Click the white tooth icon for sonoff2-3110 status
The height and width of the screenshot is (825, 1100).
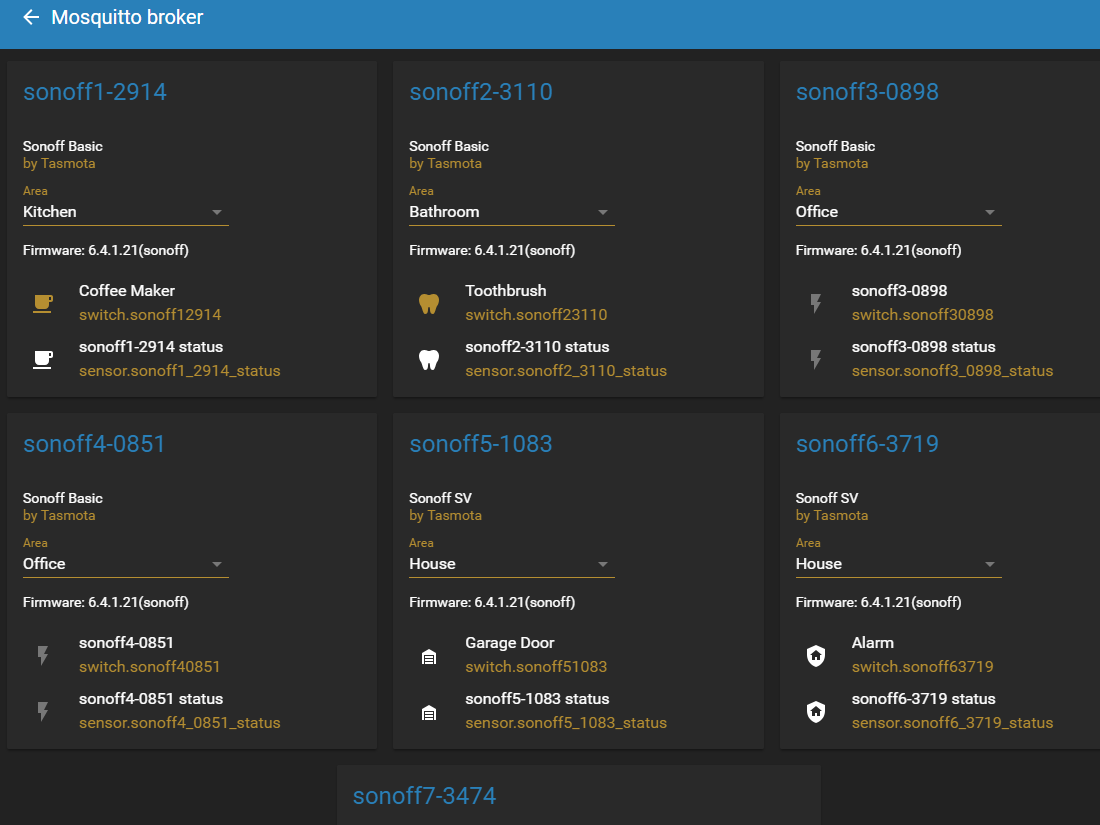pyautogui.click(x=429, y=359)
